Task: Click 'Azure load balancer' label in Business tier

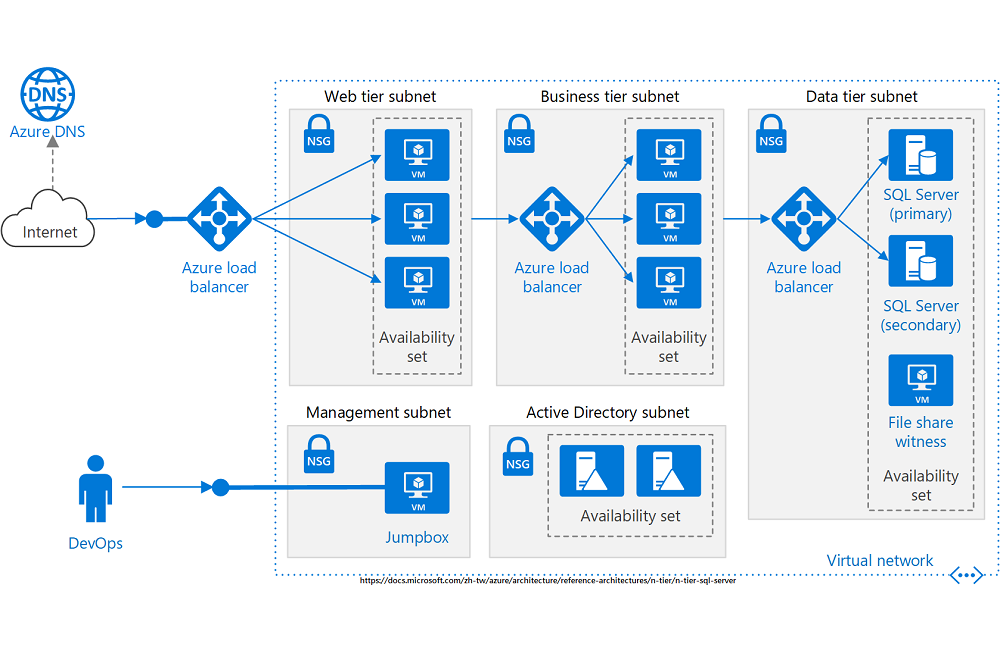Action: pos(552,277)
